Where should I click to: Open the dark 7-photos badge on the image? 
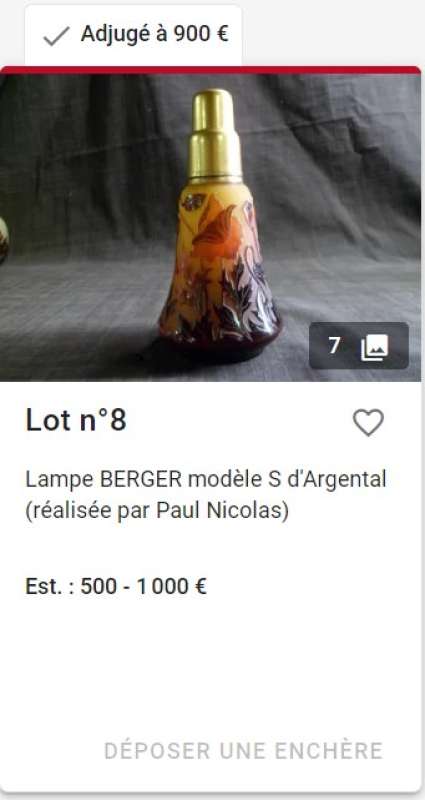359,345
